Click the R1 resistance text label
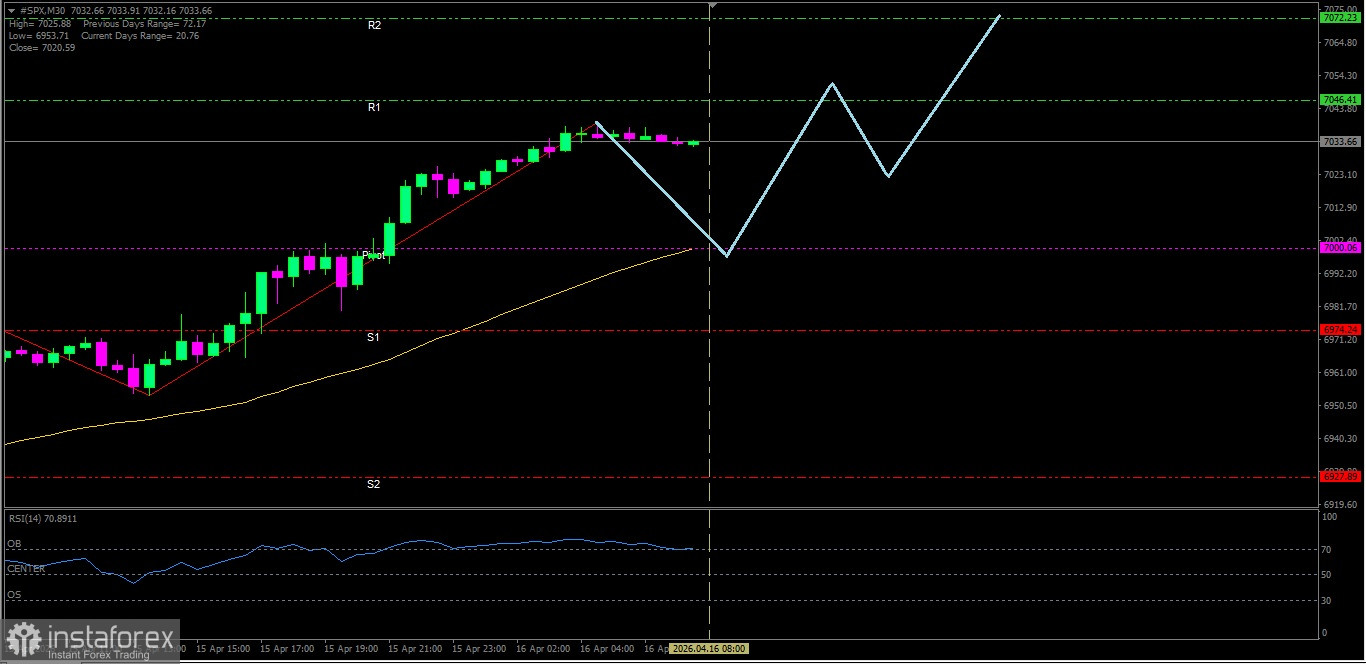1366x664 pixels. pyautogui.click(x=374, y=107)
